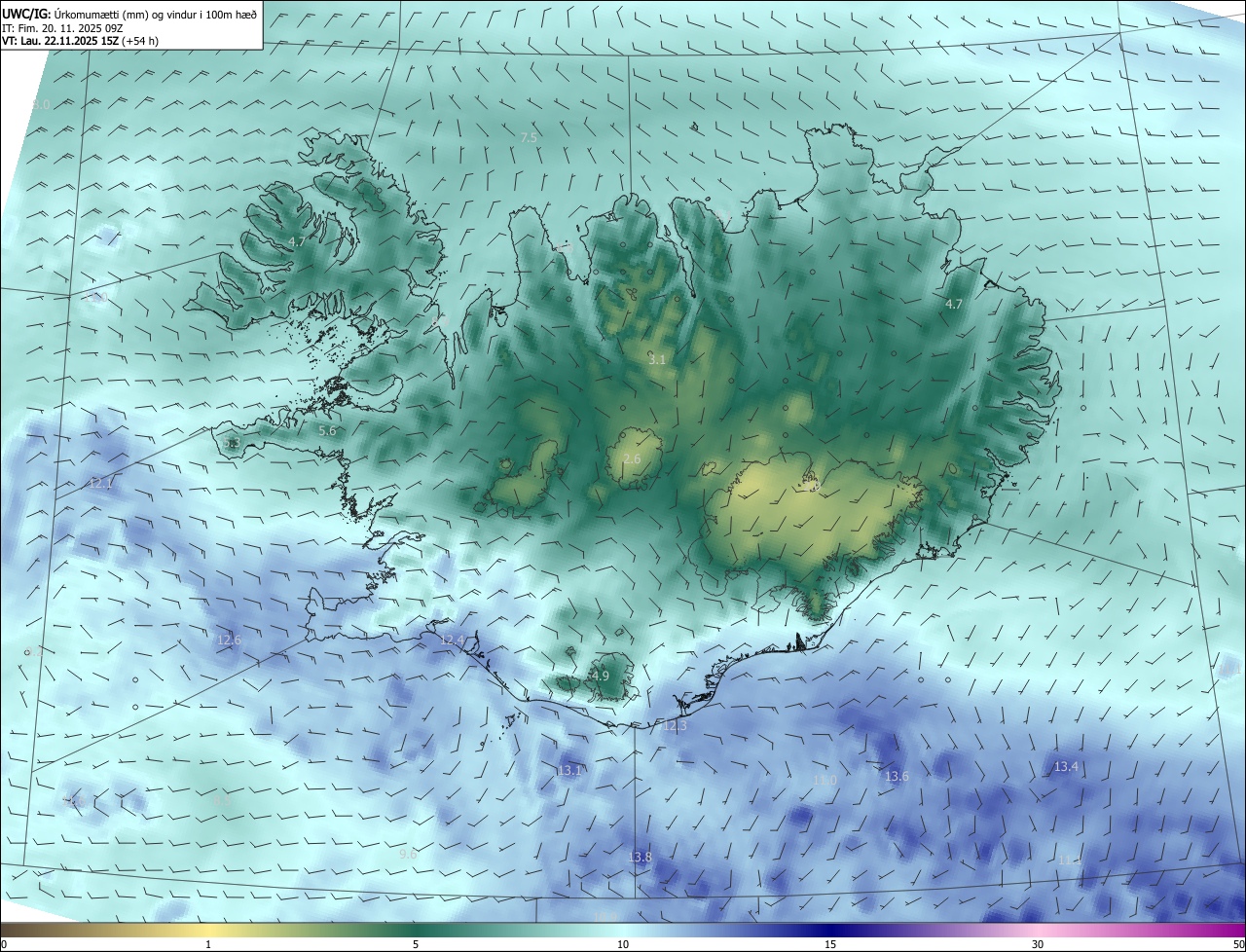
Task: Click the 13.8 value label on the map
Action: point(640,857)
